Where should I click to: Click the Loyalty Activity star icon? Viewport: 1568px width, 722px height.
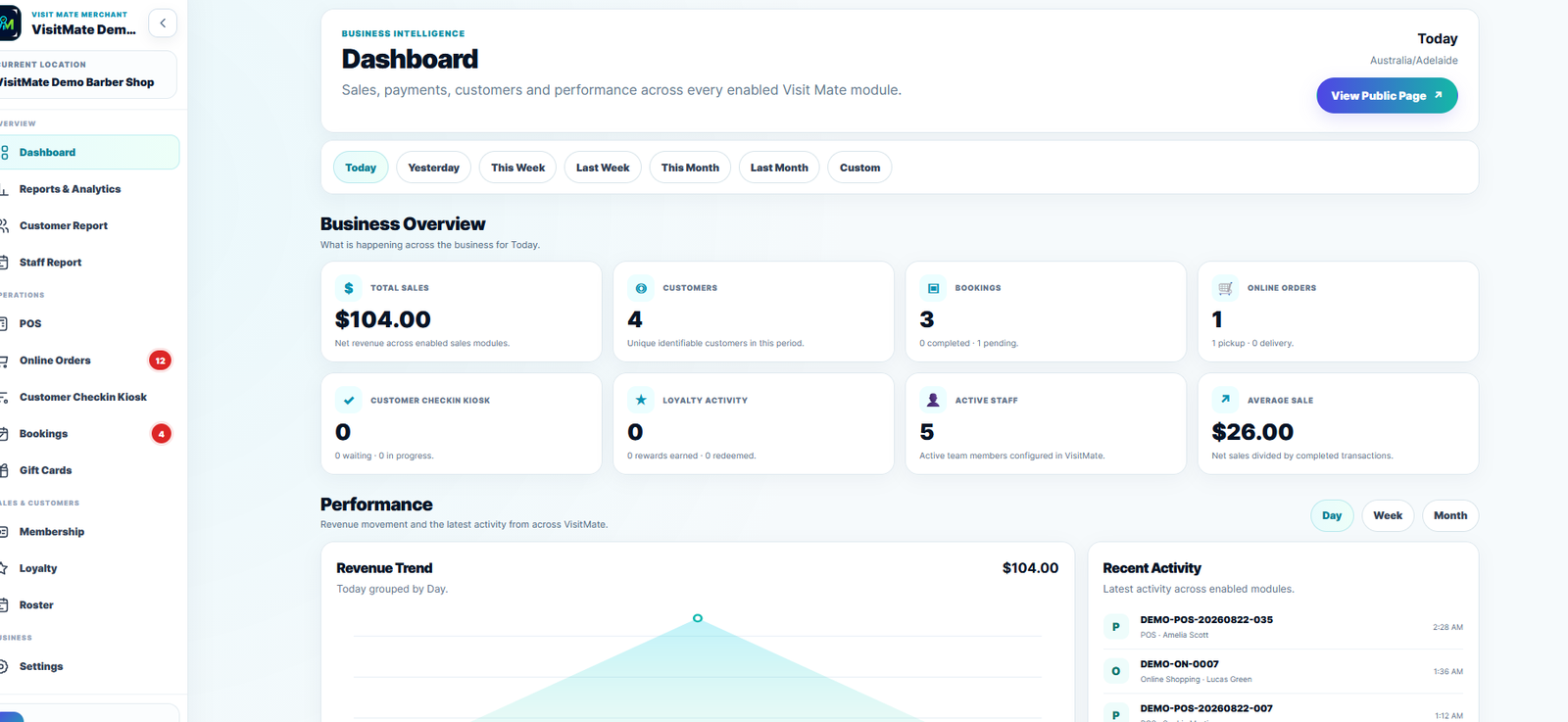641,400
